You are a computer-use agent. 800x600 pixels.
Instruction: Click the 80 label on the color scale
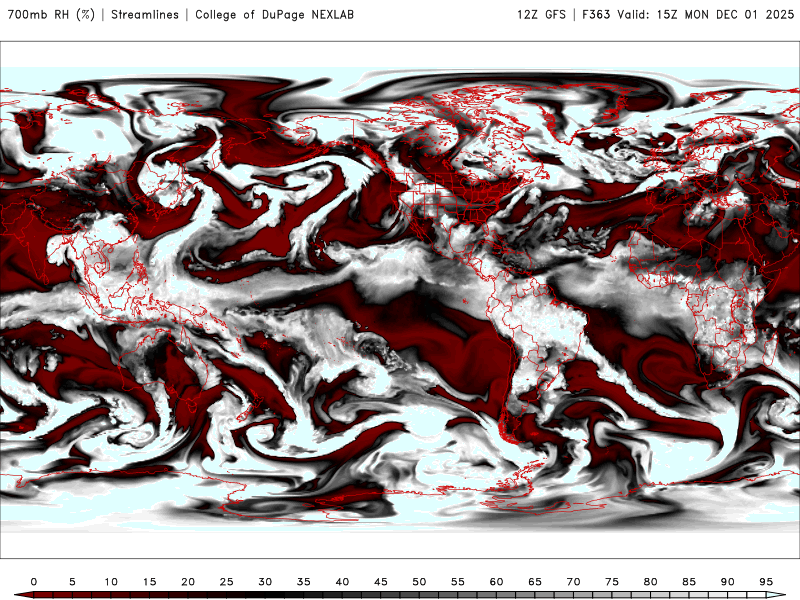tap(651, 582)
